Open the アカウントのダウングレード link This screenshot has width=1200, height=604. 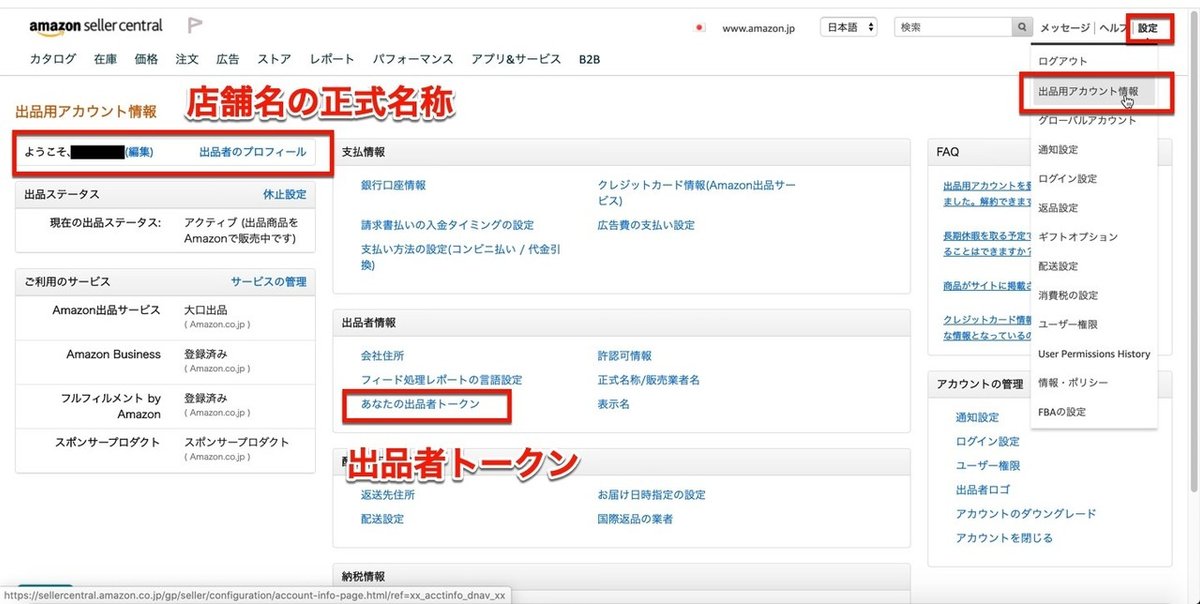(1026, 513)
